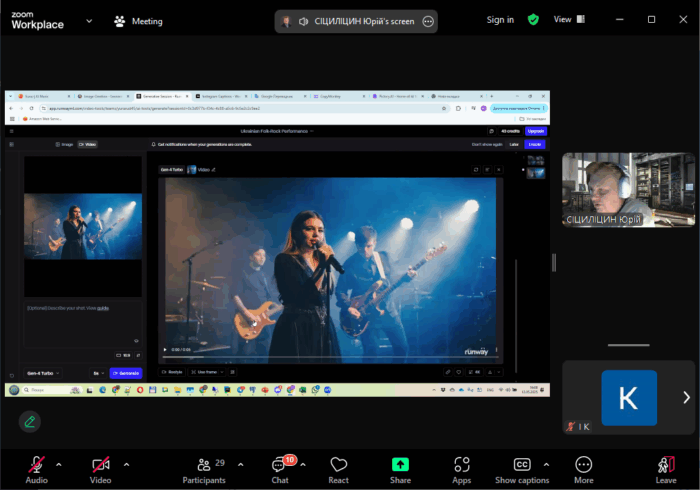The width and height of the screenshot is (700, 490).
Task: Open the View layout menu
Action: pos(567,19)
